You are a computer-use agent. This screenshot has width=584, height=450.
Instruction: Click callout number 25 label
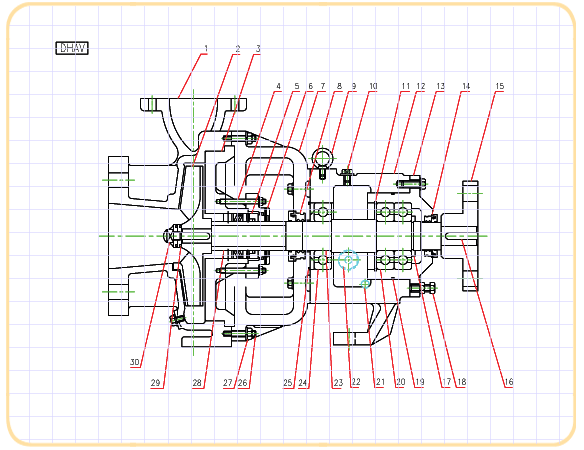click(x=288, y=383)
